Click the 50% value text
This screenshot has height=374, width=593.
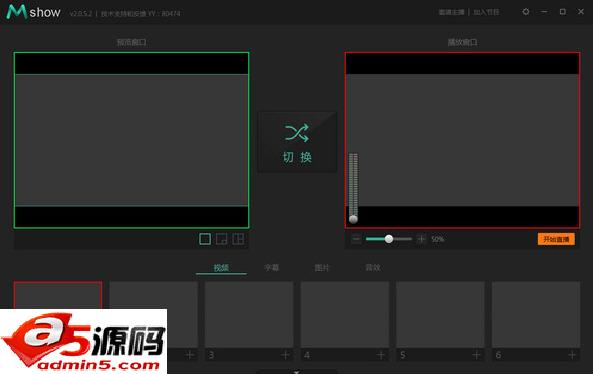click(438, 239)
